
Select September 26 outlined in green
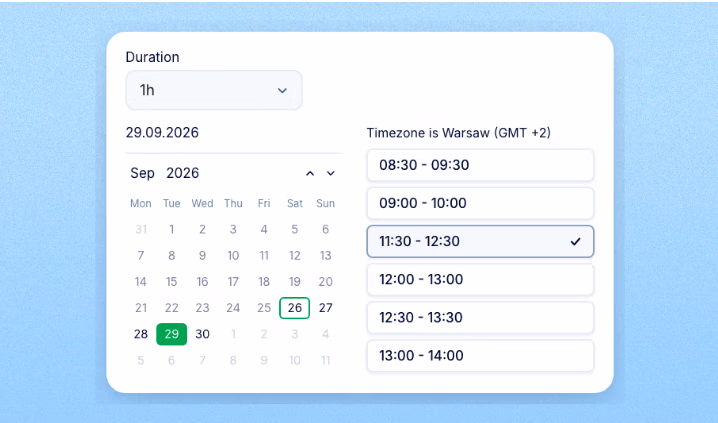coord(294,308)
